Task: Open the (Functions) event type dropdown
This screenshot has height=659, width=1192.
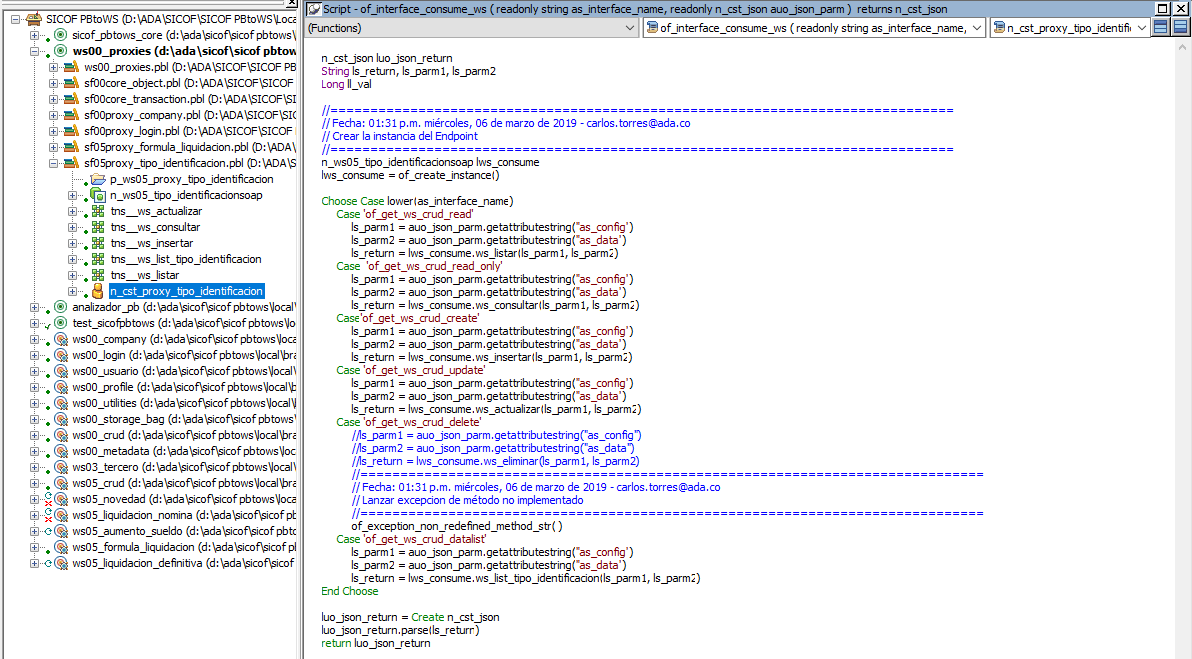Action: click(630, 28)
